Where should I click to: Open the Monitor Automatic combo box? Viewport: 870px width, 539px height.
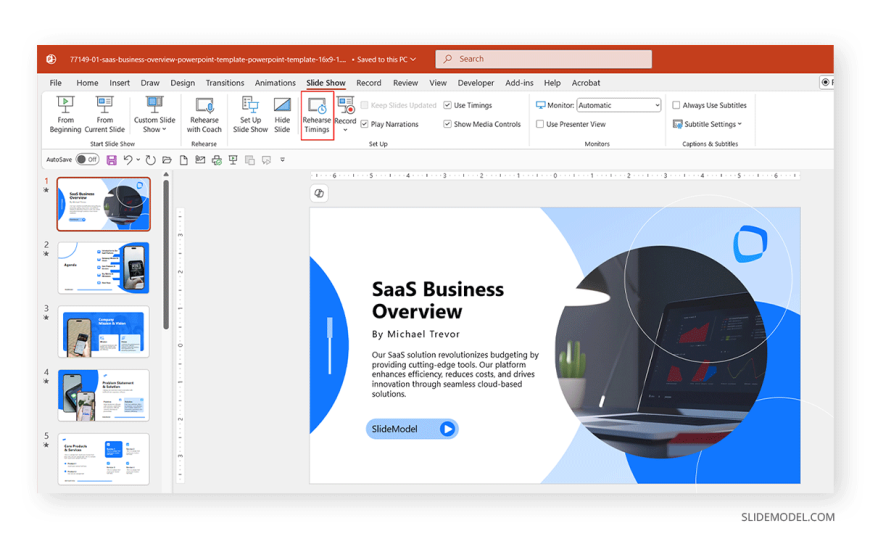619,105
